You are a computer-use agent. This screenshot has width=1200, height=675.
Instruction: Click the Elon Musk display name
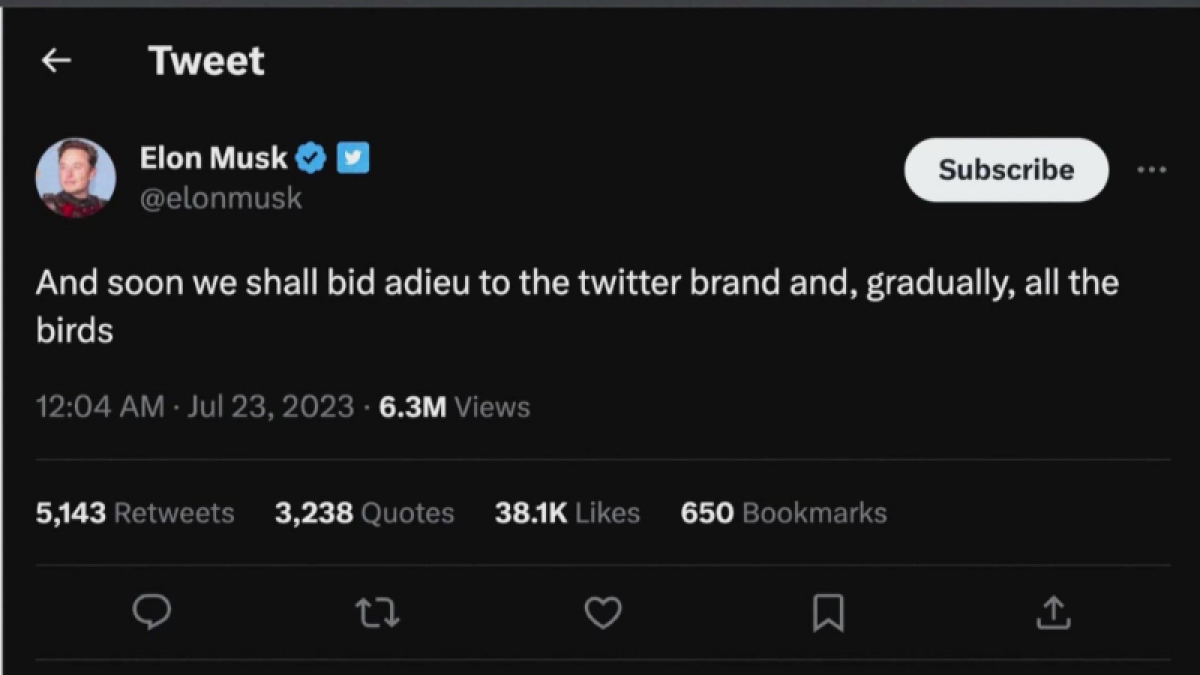214,158
